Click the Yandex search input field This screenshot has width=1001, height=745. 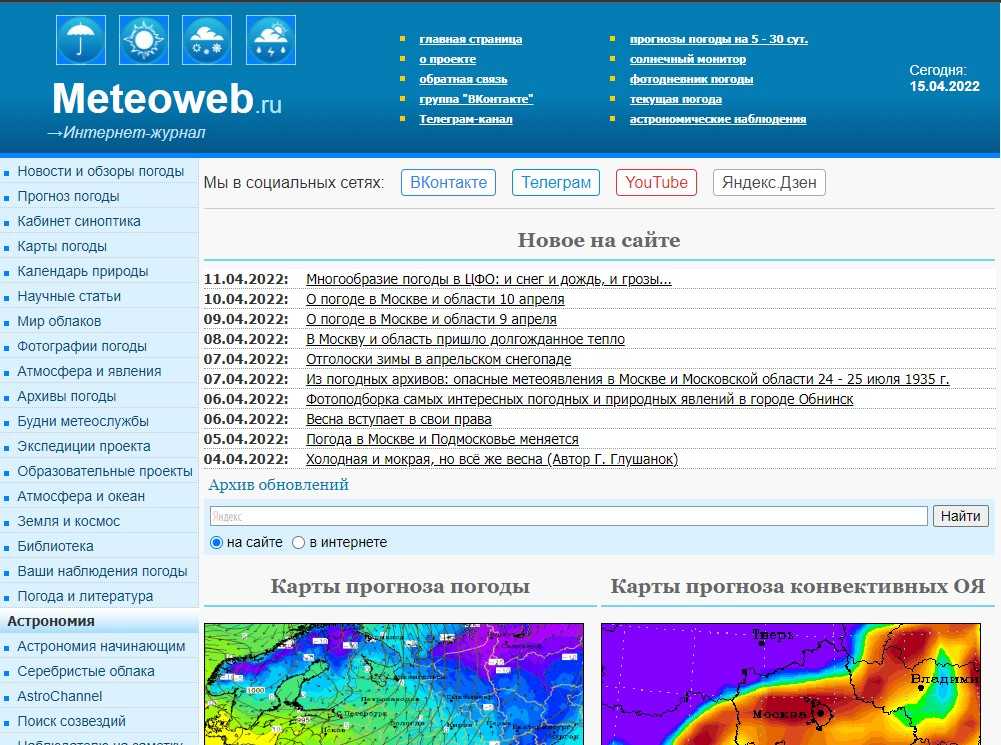pos(568,516)
